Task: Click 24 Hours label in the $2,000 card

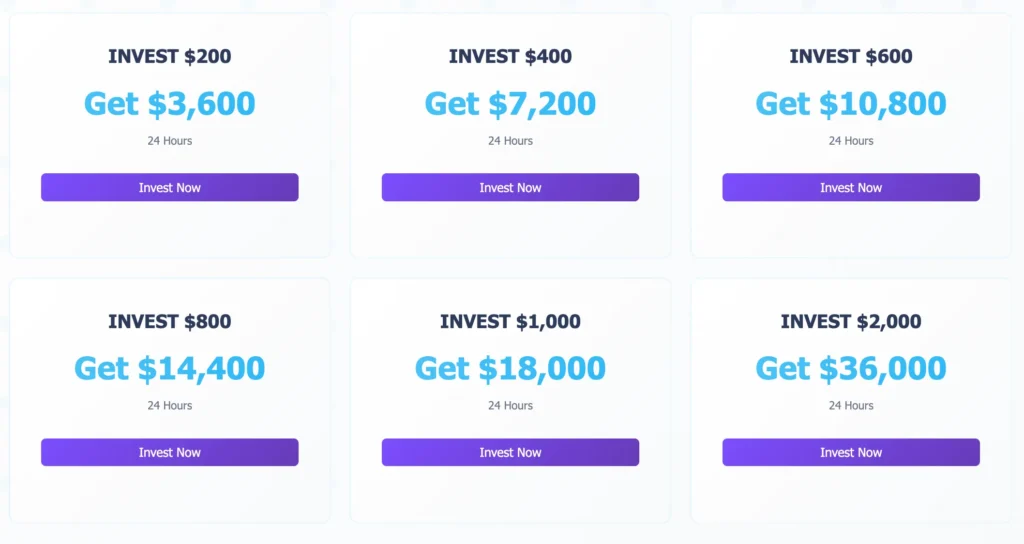Action: (x=850, y=406)
